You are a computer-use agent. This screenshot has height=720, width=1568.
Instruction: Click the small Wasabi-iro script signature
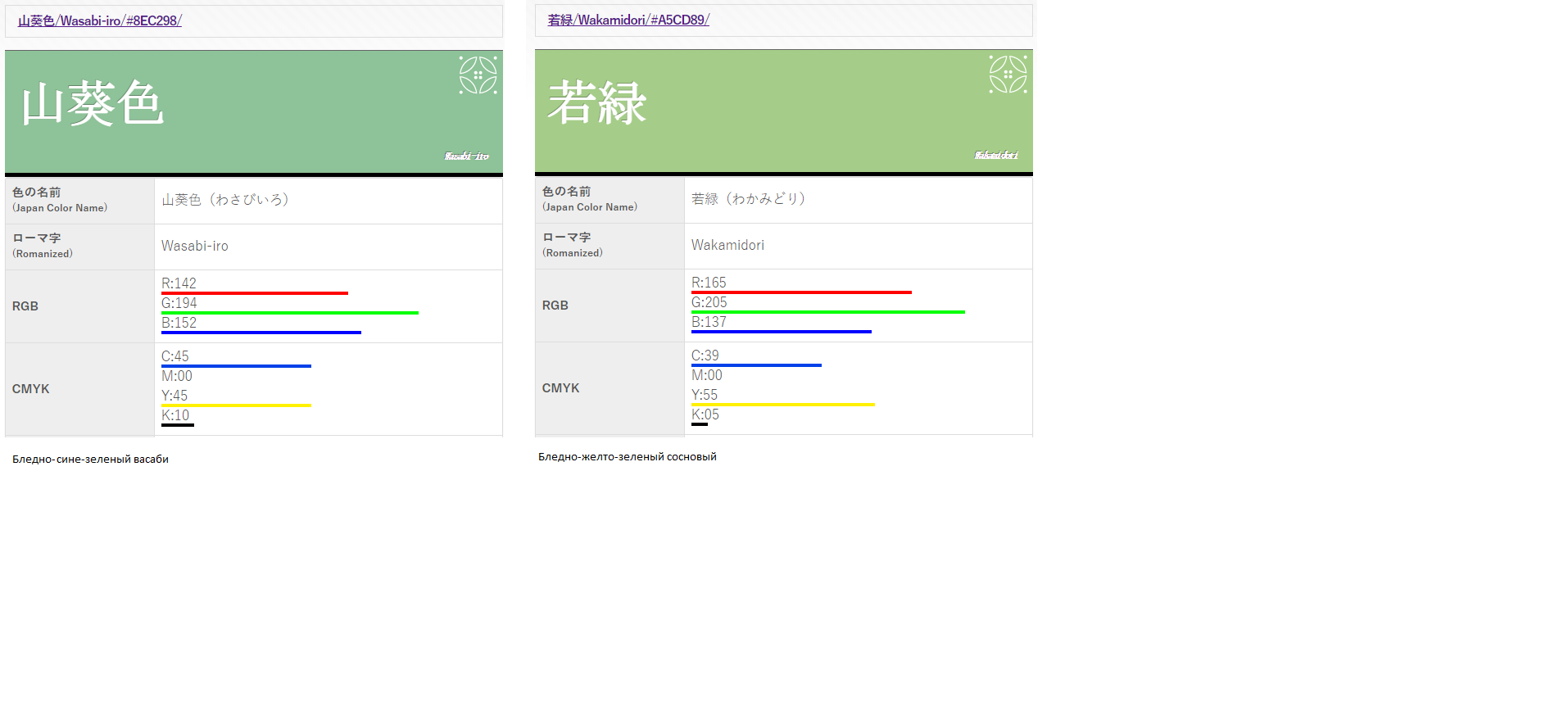point(467,156)
